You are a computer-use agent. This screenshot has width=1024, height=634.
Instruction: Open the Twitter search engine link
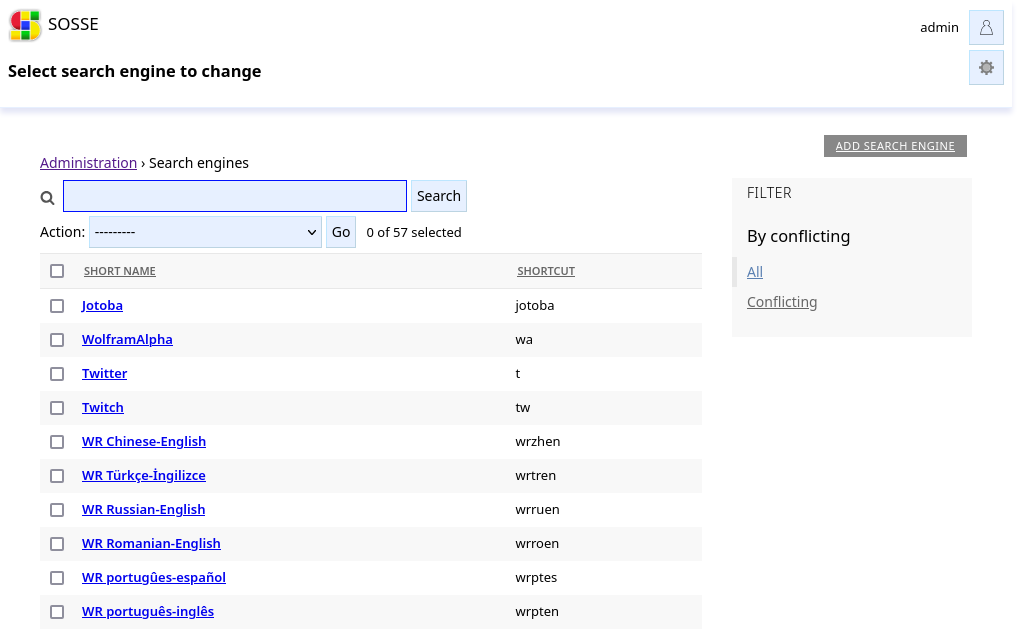click(104, 373)
